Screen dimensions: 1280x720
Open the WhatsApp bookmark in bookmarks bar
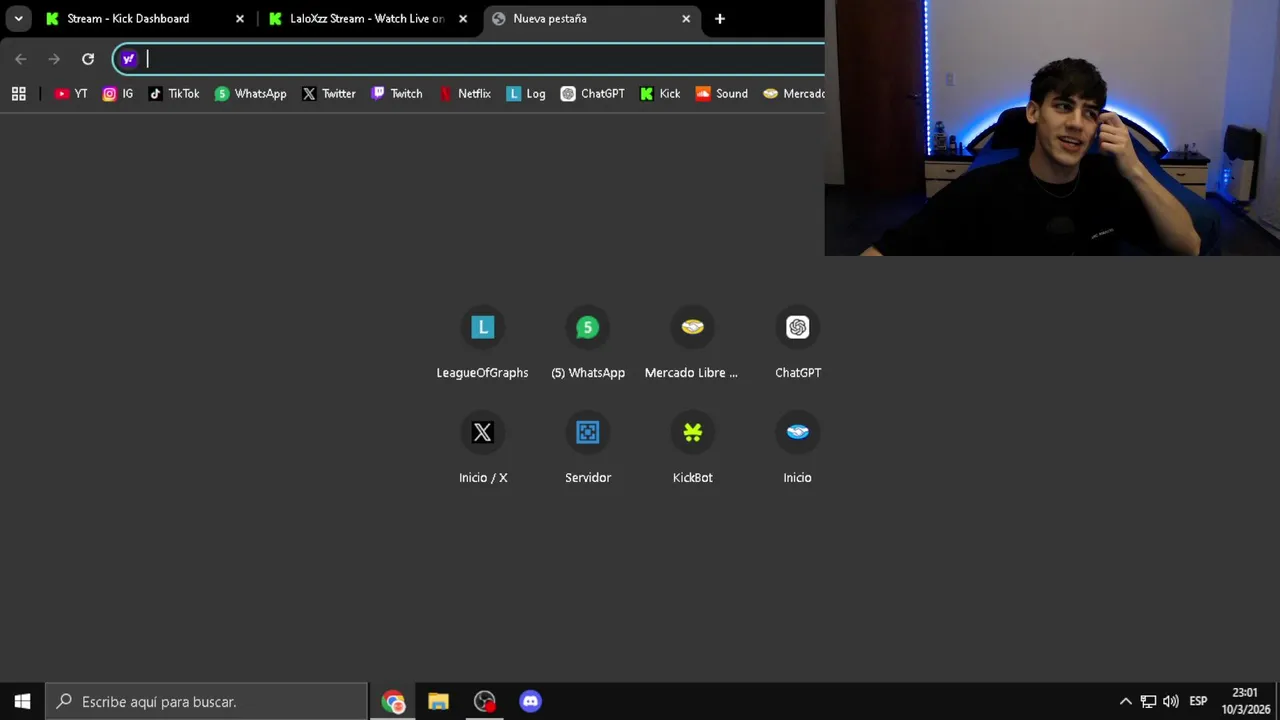251,93
